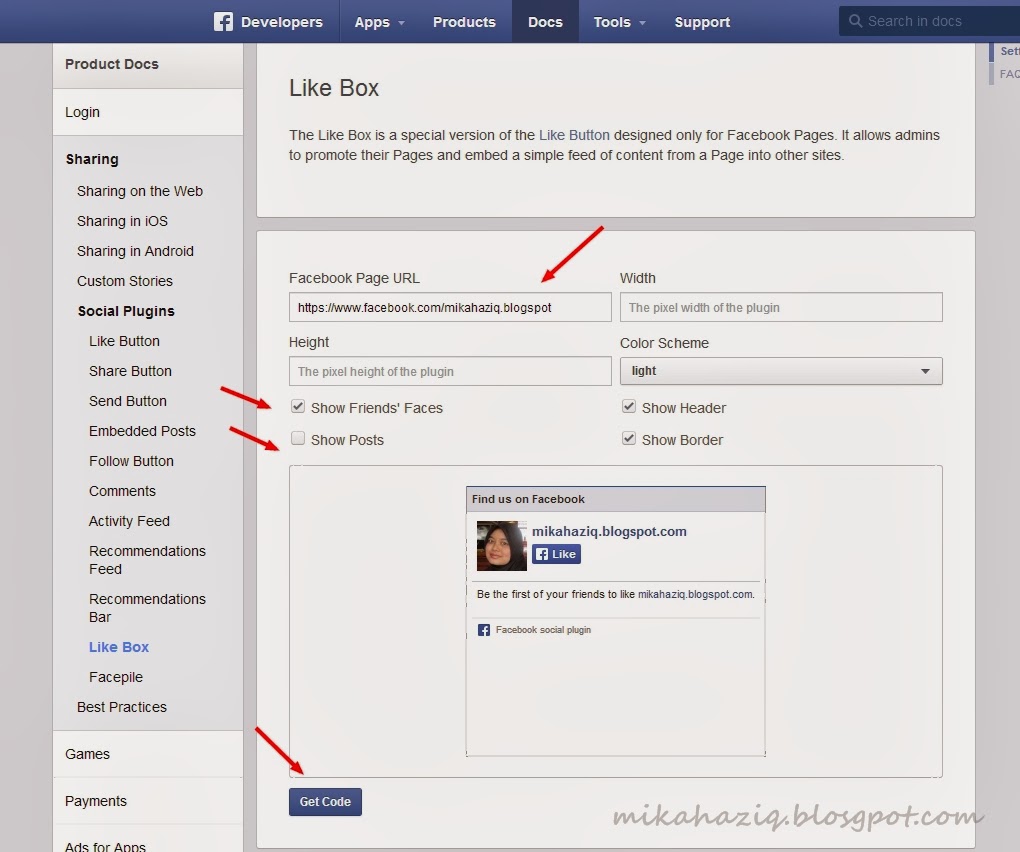The image size is (1020, 852).
Task: Expand the Apps menu in top bar
Action: pos(379,21)
